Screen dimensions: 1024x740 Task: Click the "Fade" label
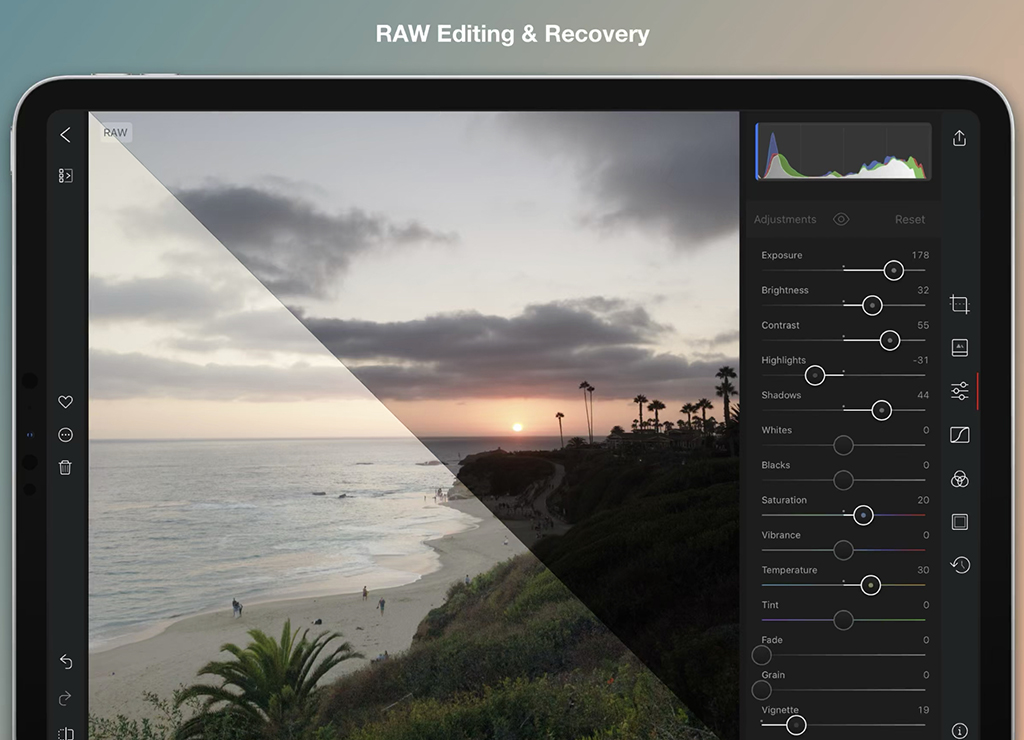pyautogui.click(x=772, y=639)
